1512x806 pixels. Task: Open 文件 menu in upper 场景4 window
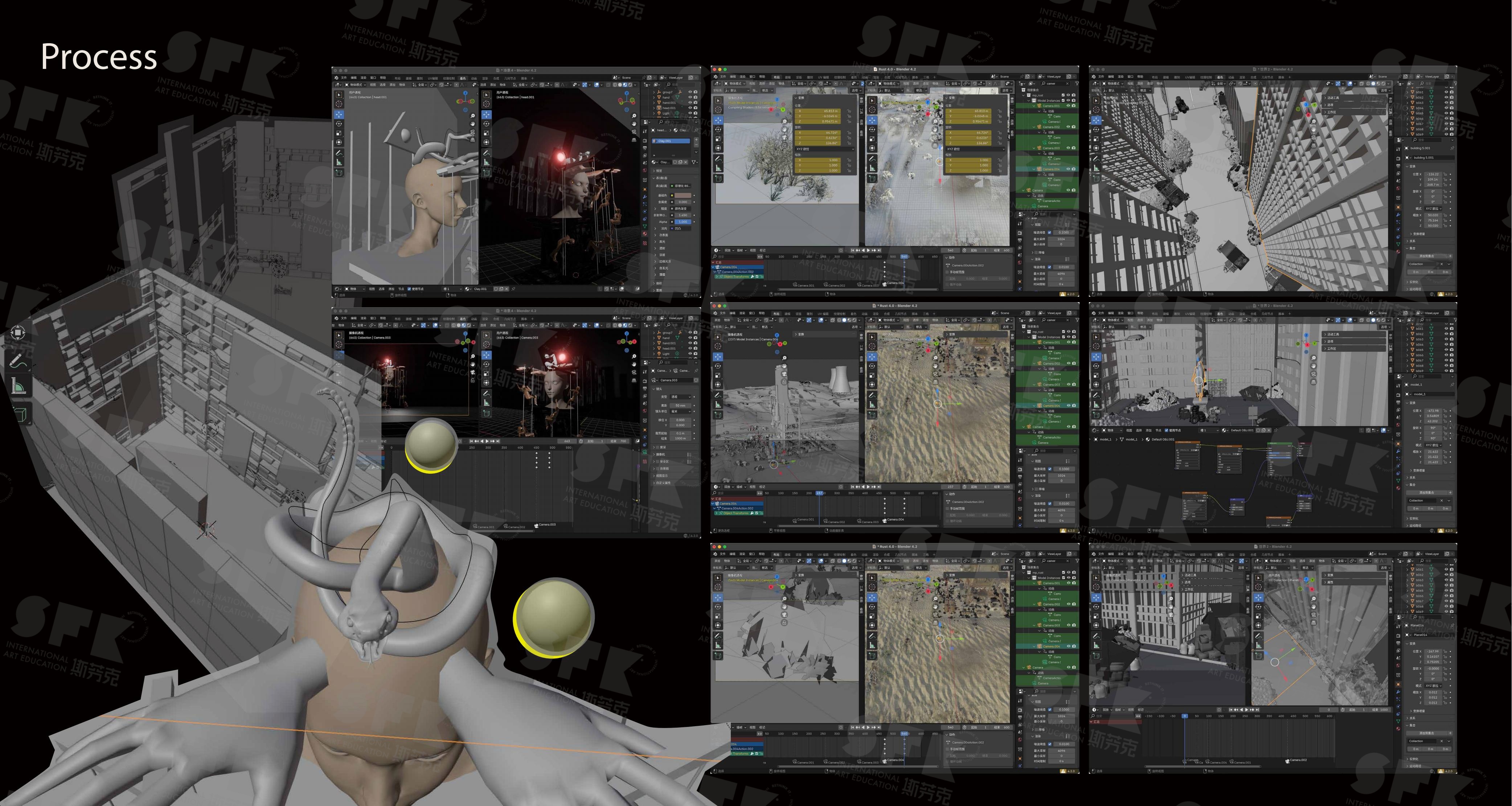pos(344,77)
